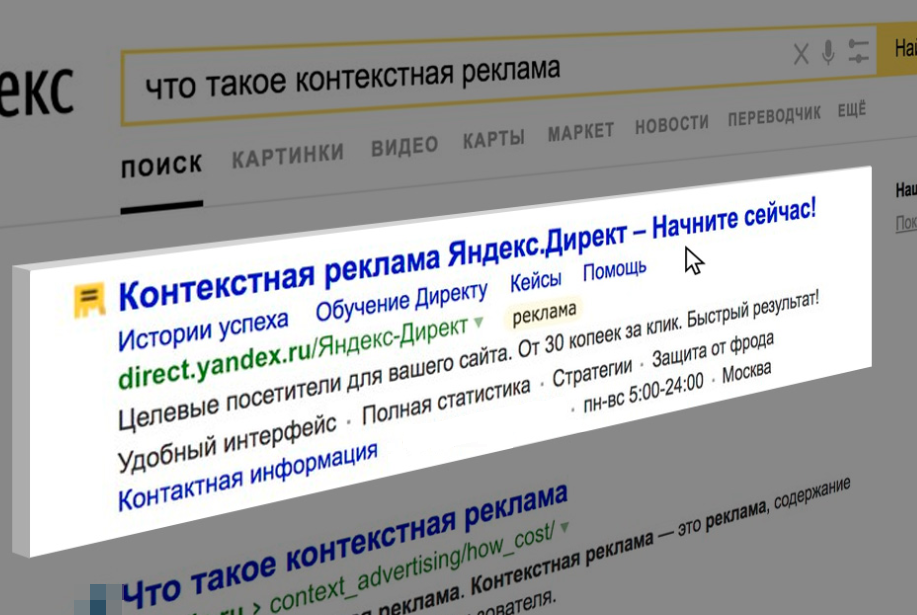
Task: Open the Маркет tab
Action: point(580,132)
